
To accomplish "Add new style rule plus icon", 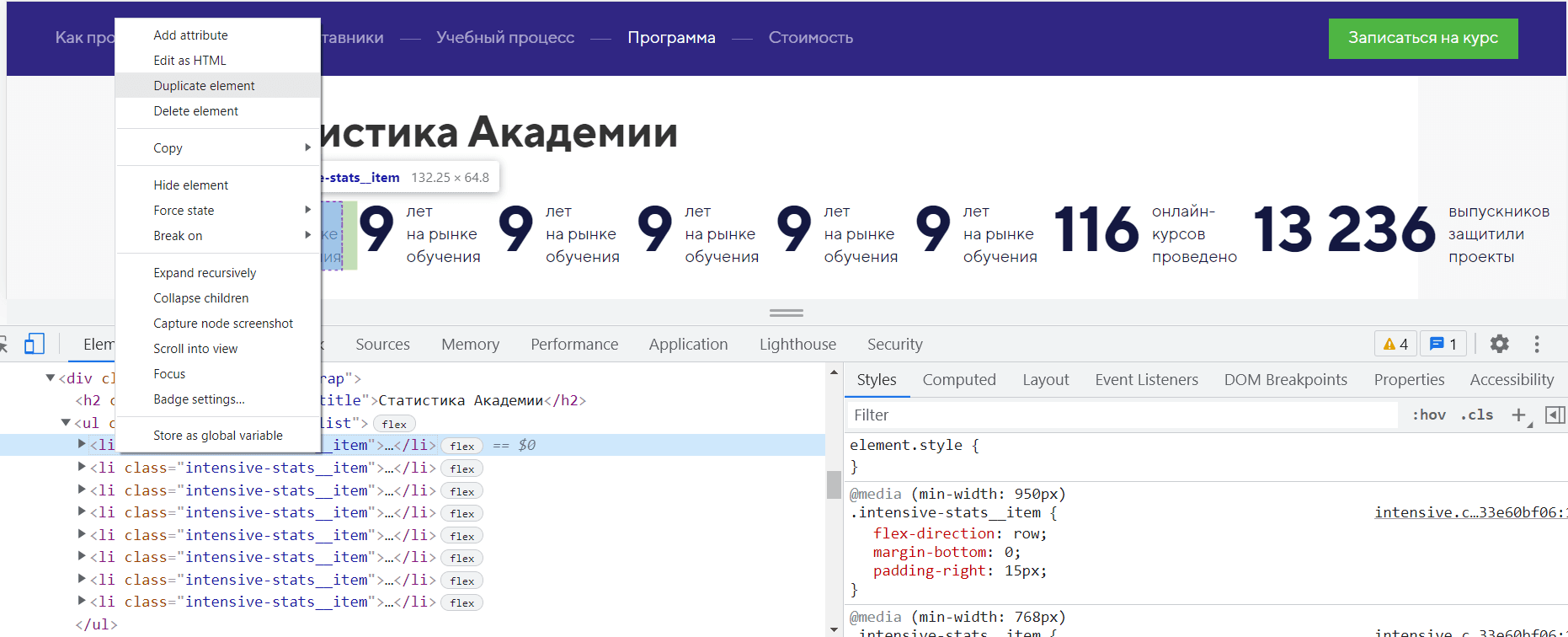I will tap(1519, 415).
